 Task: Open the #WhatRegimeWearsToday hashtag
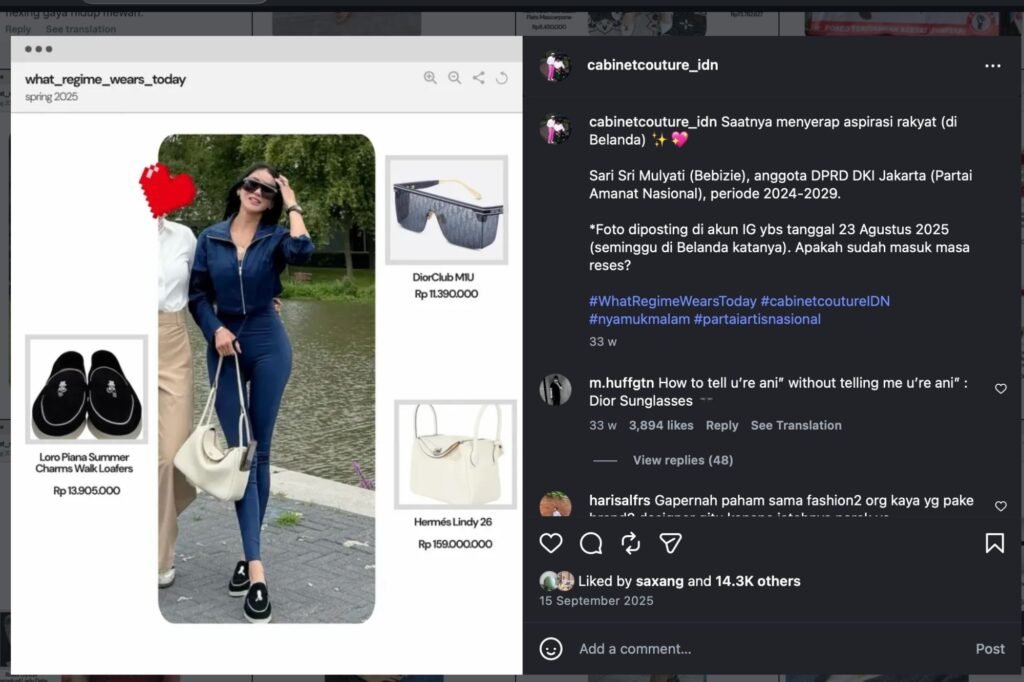point(672,301)
